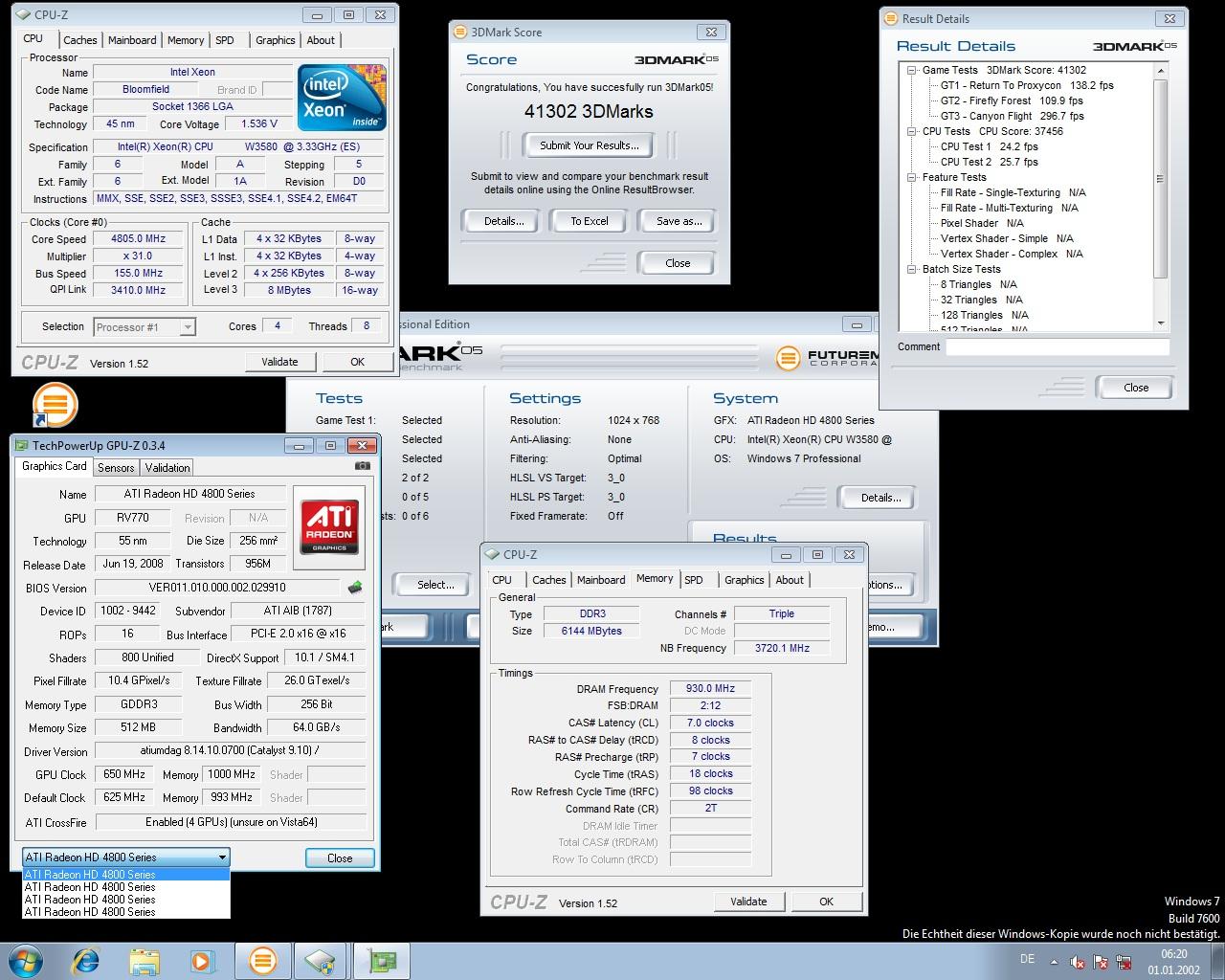Click the Result Details vertical scrollbar thumb
The width and height of the screenshot is (1225, 980).
coord(1161,179)
